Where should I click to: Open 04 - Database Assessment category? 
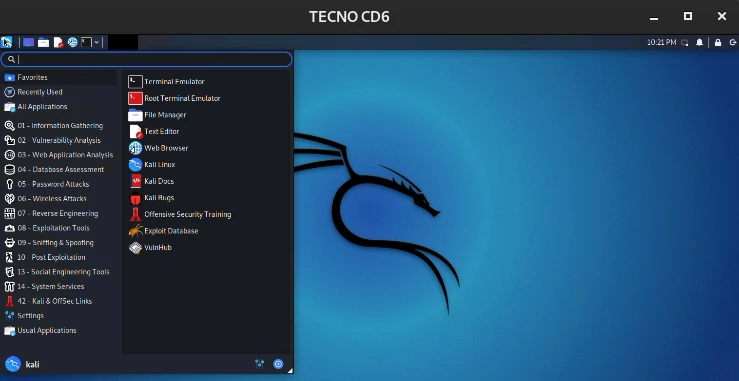59,169
